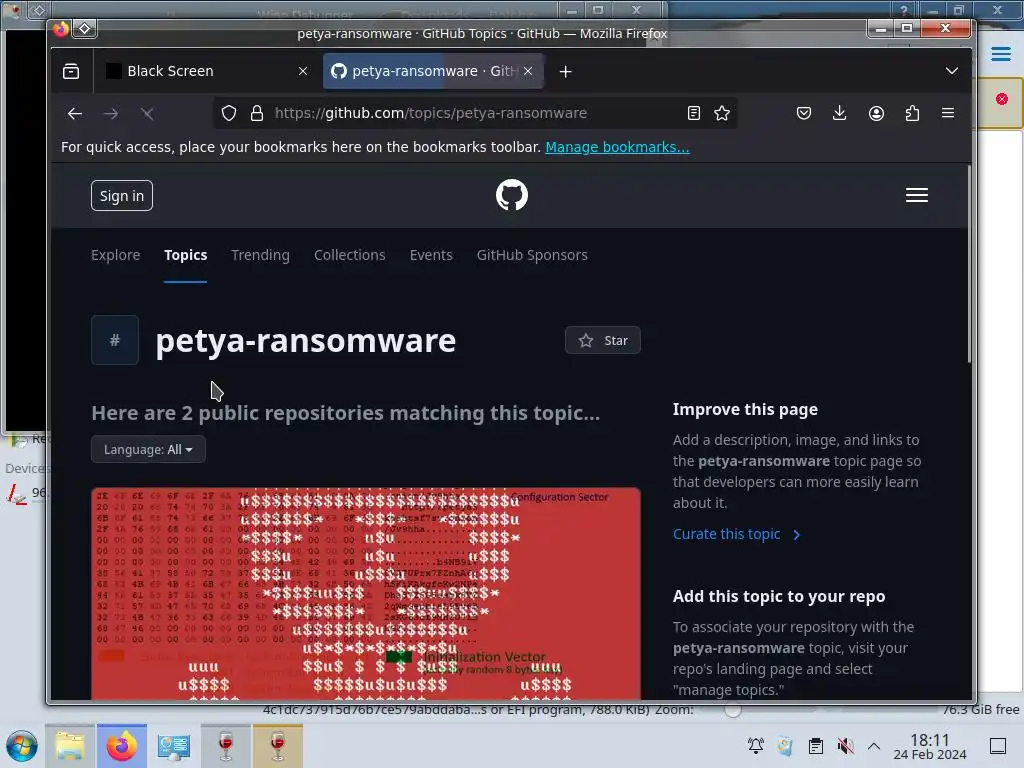Open Collections page

point(349,255)
